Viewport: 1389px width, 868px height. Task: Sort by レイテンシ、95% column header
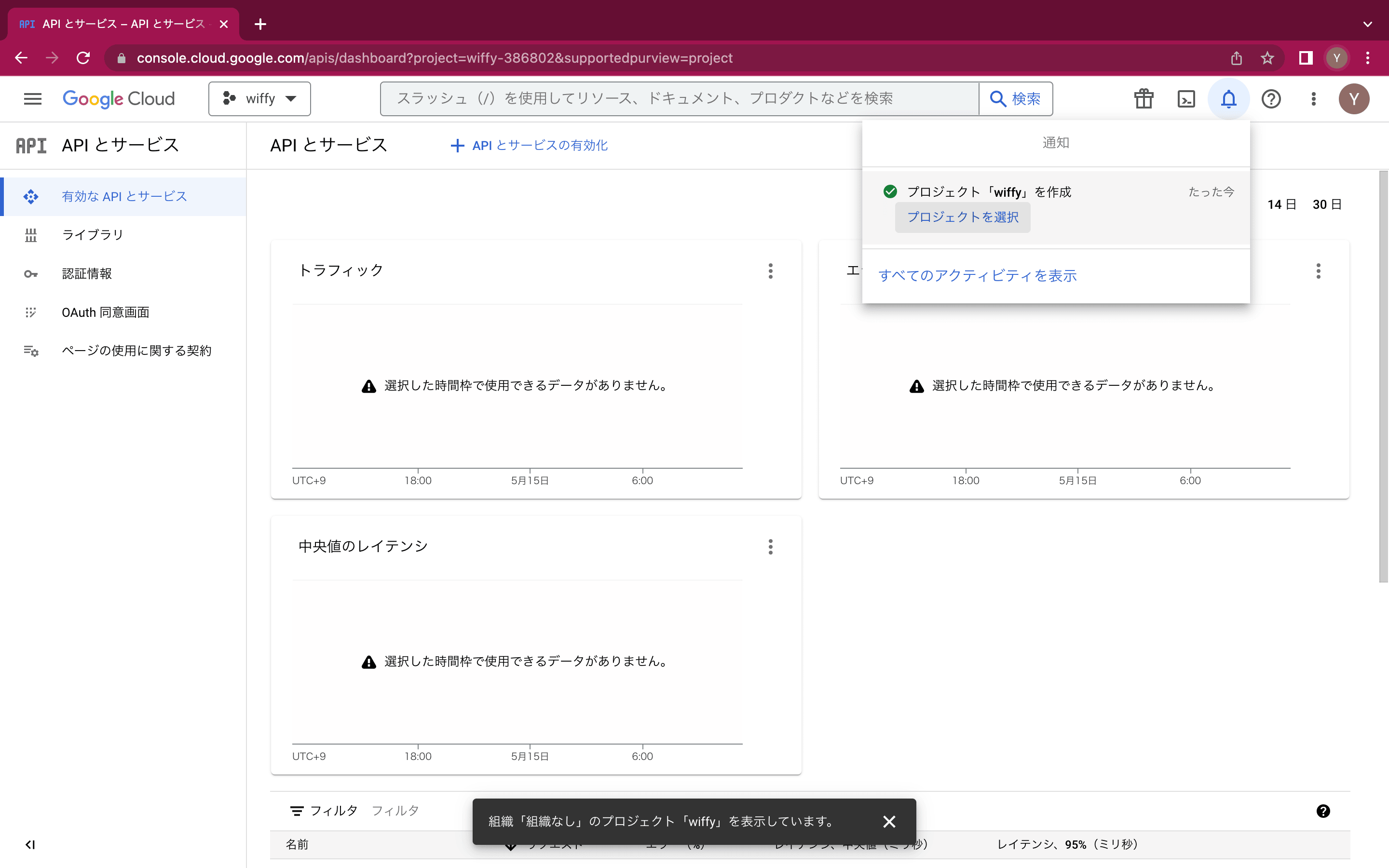click(x=1068, y=844)
